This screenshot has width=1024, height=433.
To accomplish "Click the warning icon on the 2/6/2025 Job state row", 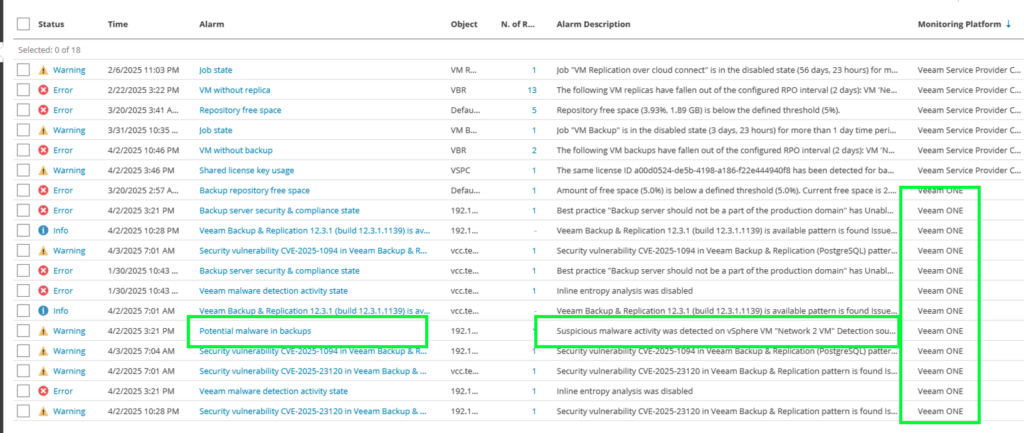I will [43, 70].
